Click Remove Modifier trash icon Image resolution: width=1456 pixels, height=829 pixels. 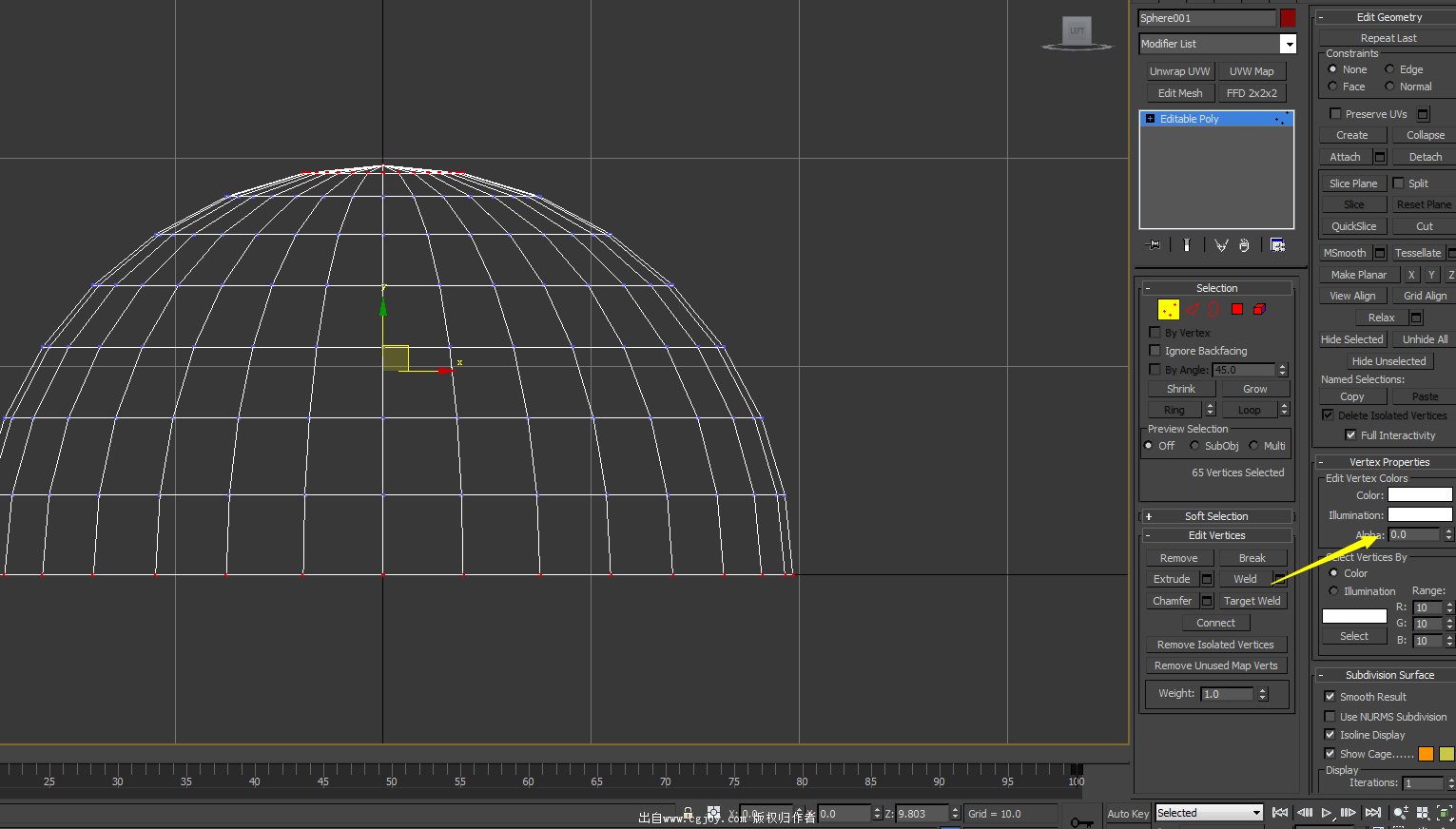click(x=1244, y=245)
